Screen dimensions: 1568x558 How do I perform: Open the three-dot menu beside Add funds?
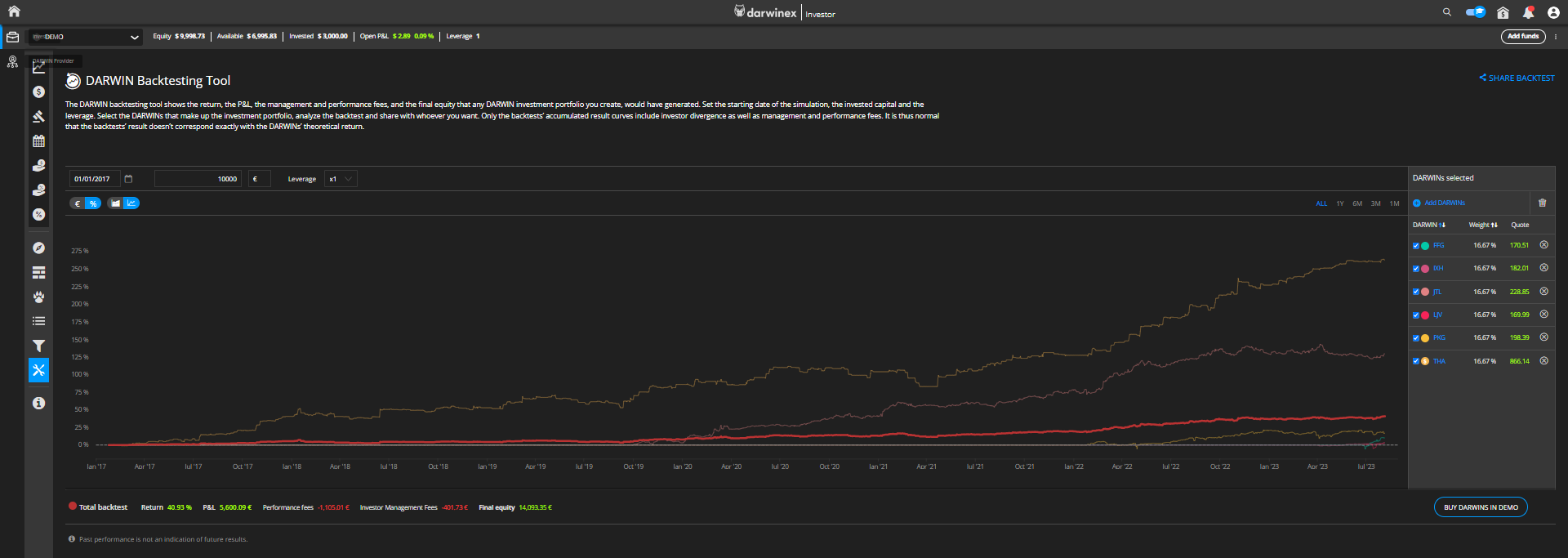point(1555,37)
